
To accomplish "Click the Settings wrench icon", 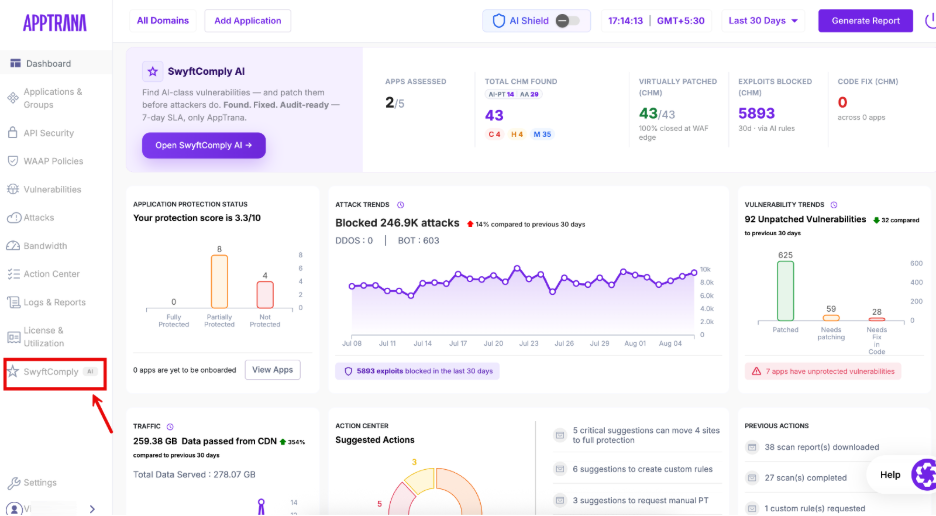I will (x=14, y=483).
